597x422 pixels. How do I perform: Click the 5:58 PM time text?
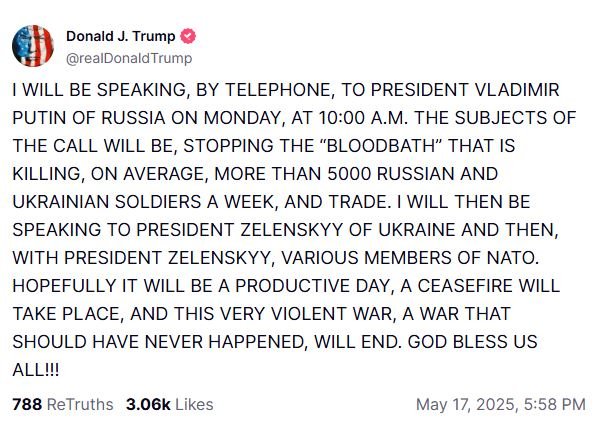pyautogui.click(x=555, y=404)
